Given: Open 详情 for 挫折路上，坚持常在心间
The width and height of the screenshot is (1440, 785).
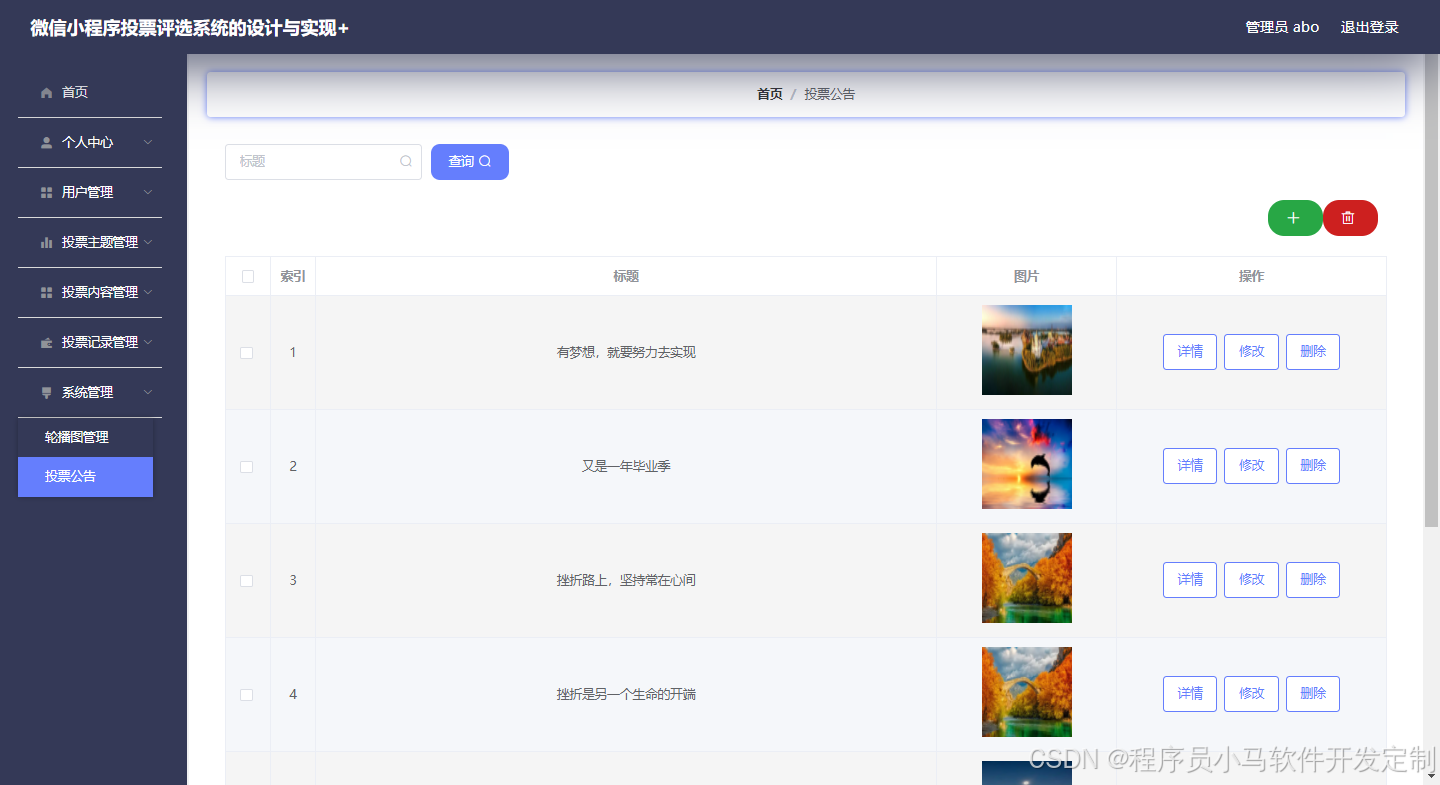Looking at the screenshot, I should pos(1190,580).
